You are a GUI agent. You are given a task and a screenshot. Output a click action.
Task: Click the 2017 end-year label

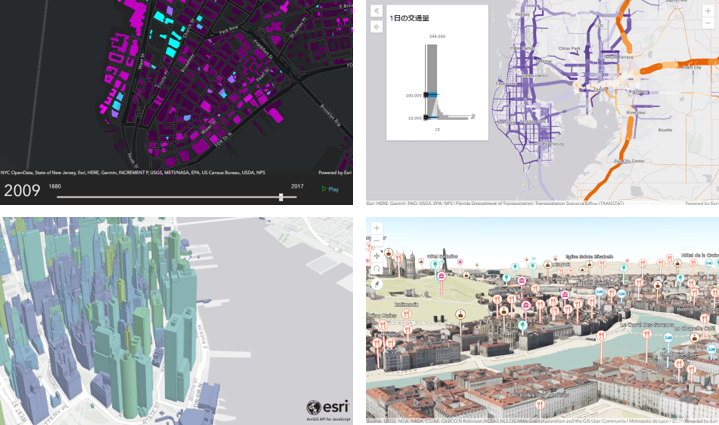pyautogui.click(x=297, y=186)
